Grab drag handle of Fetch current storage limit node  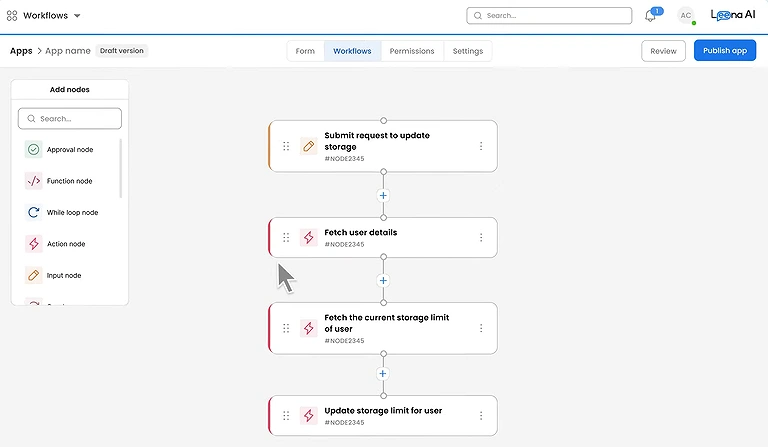(286, 328)
